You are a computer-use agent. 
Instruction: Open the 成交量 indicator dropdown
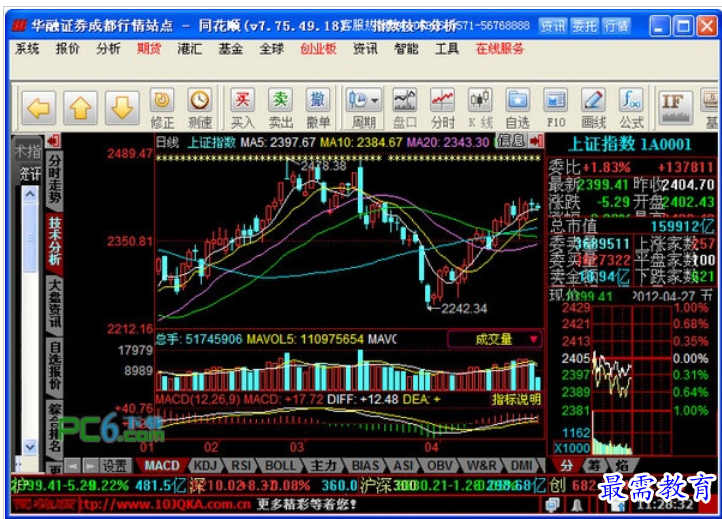coord(494,339)
